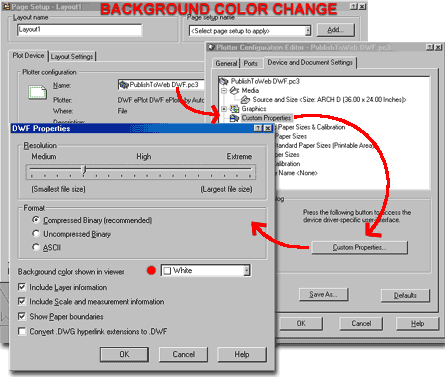Click the plotter paper icon in Page Setup

[37, 92]
